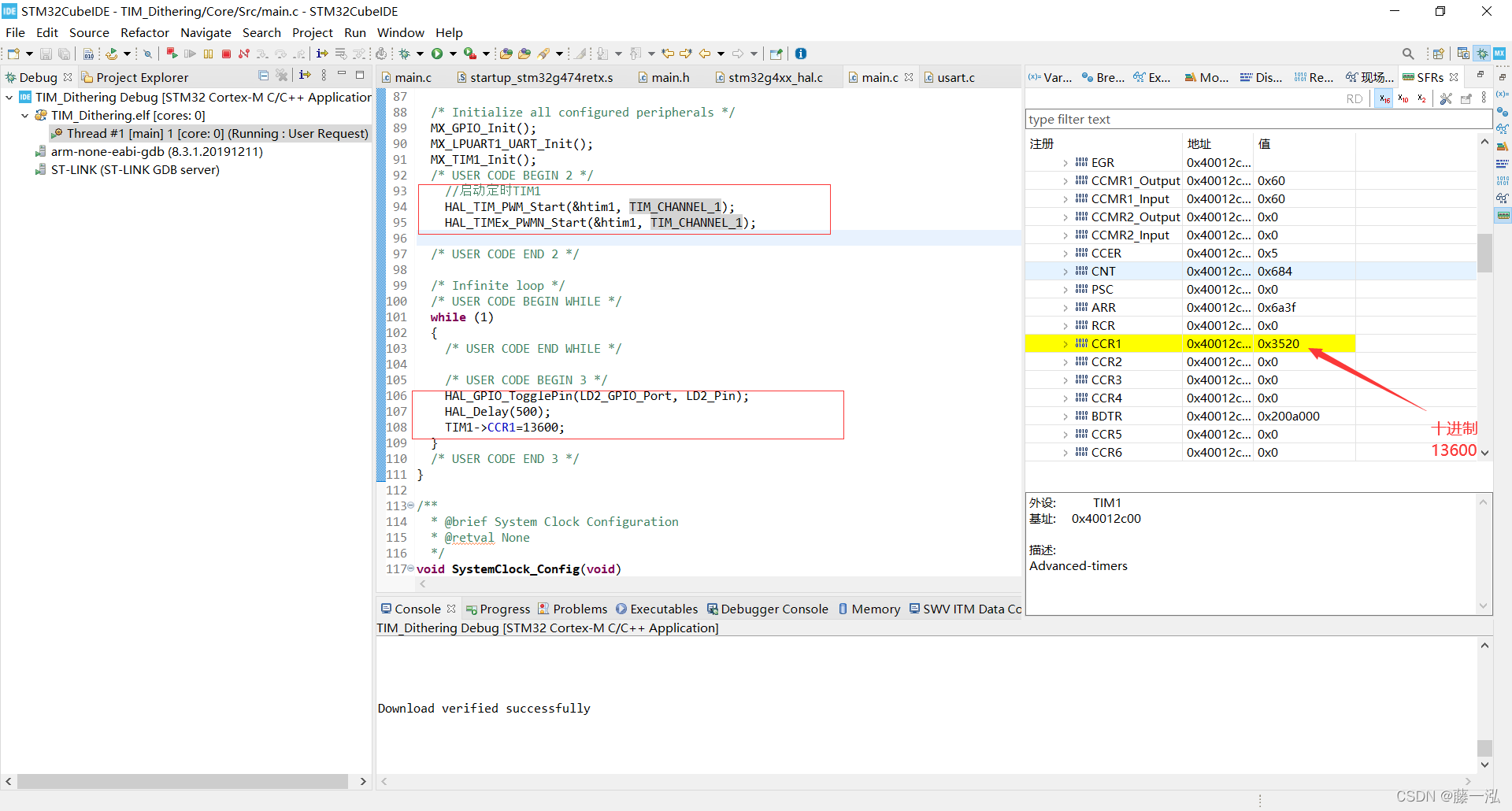Open the usart.c editor tab
The height and width of the screenshot is (811, 1512).
tap(949, 77)
